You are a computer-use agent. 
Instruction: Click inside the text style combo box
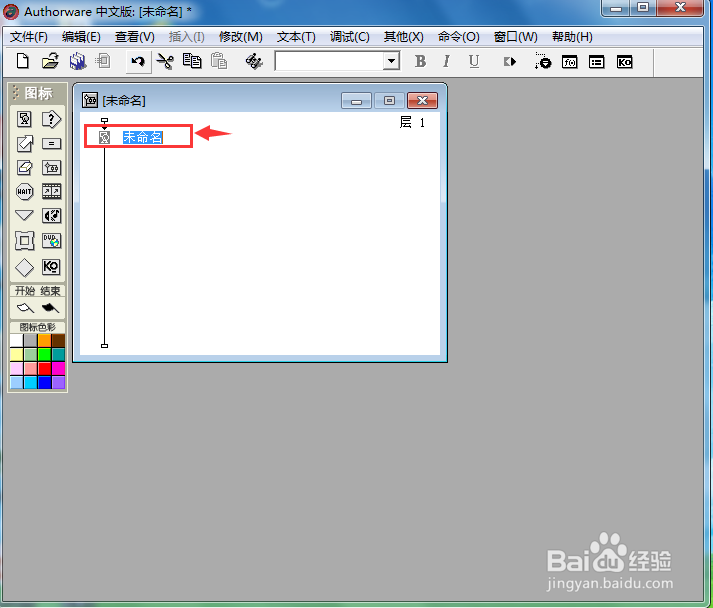tap(330, 61)
